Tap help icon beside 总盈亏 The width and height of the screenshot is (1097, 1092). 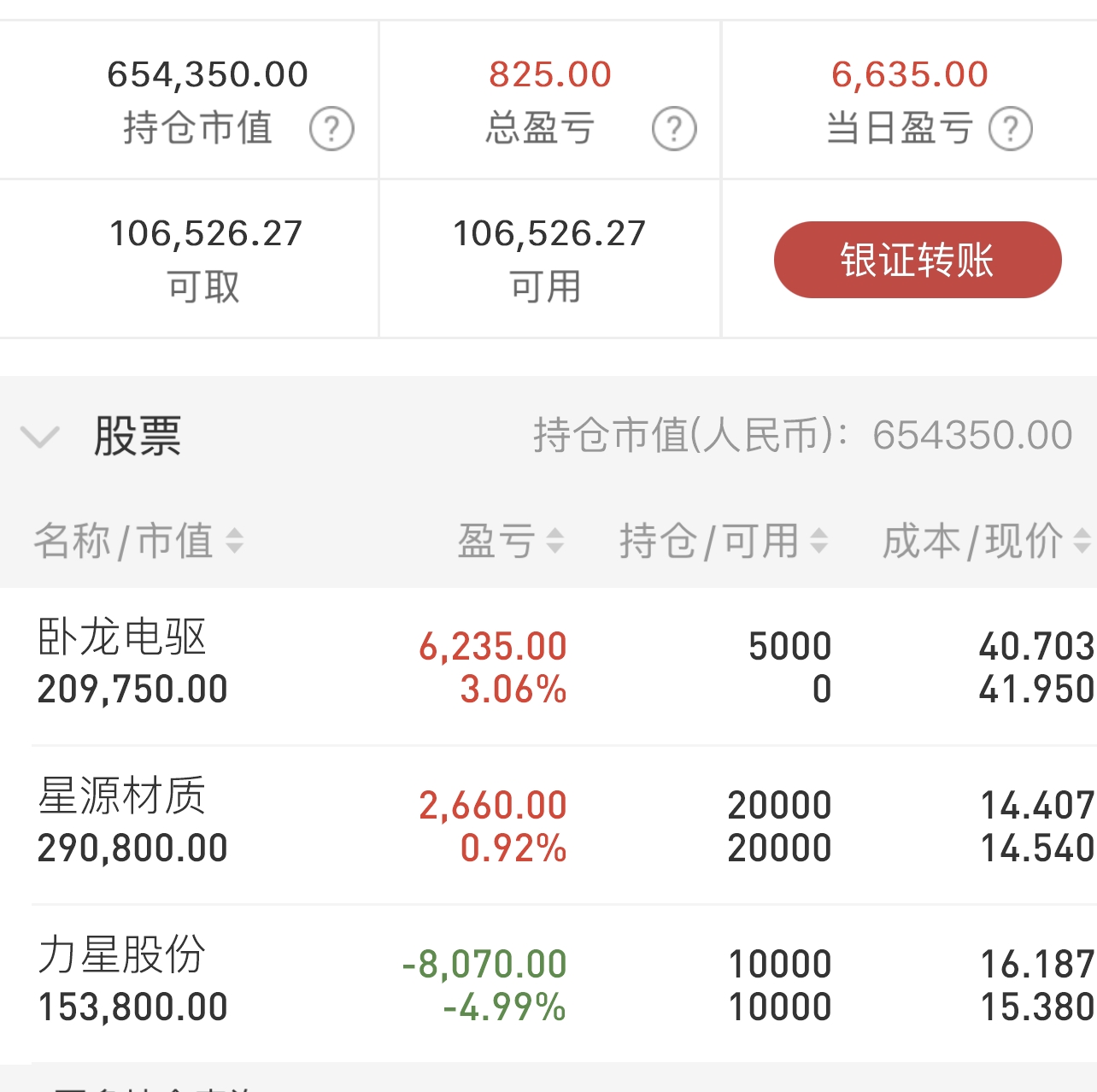[x=674, y=129]
